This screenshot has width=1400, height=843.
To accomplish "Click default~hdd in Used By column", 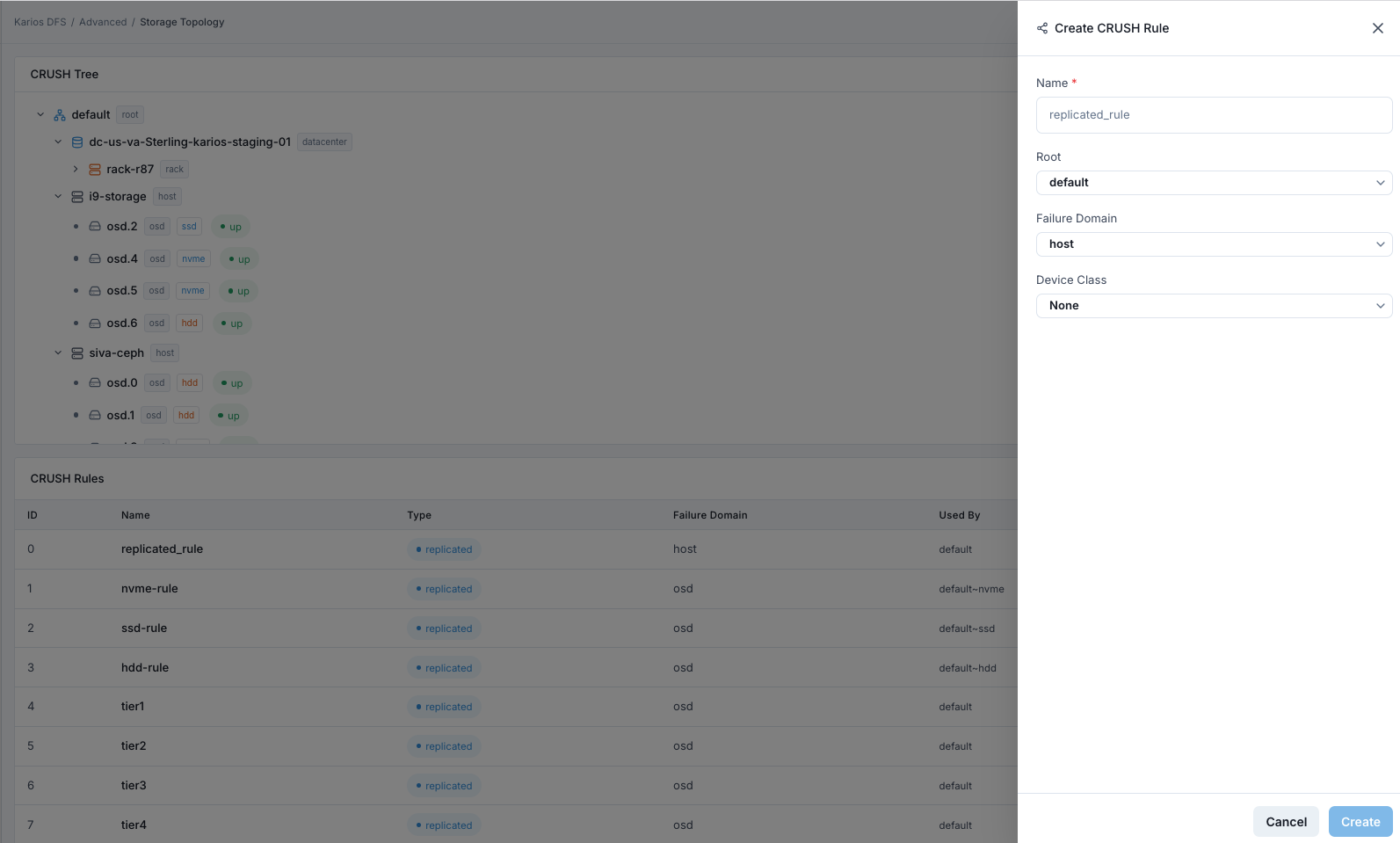I will click(x=968, y=668).
